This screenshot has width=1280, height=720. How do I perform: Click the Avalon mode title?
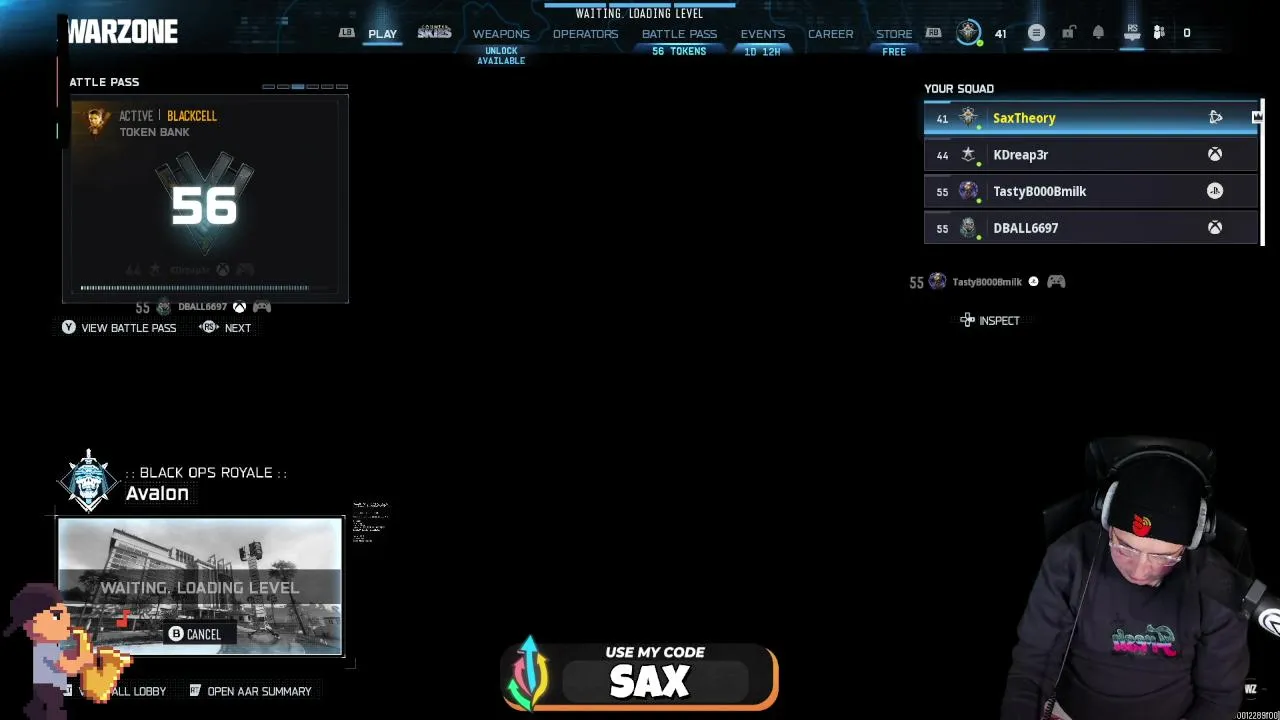[x=157, y=493]
